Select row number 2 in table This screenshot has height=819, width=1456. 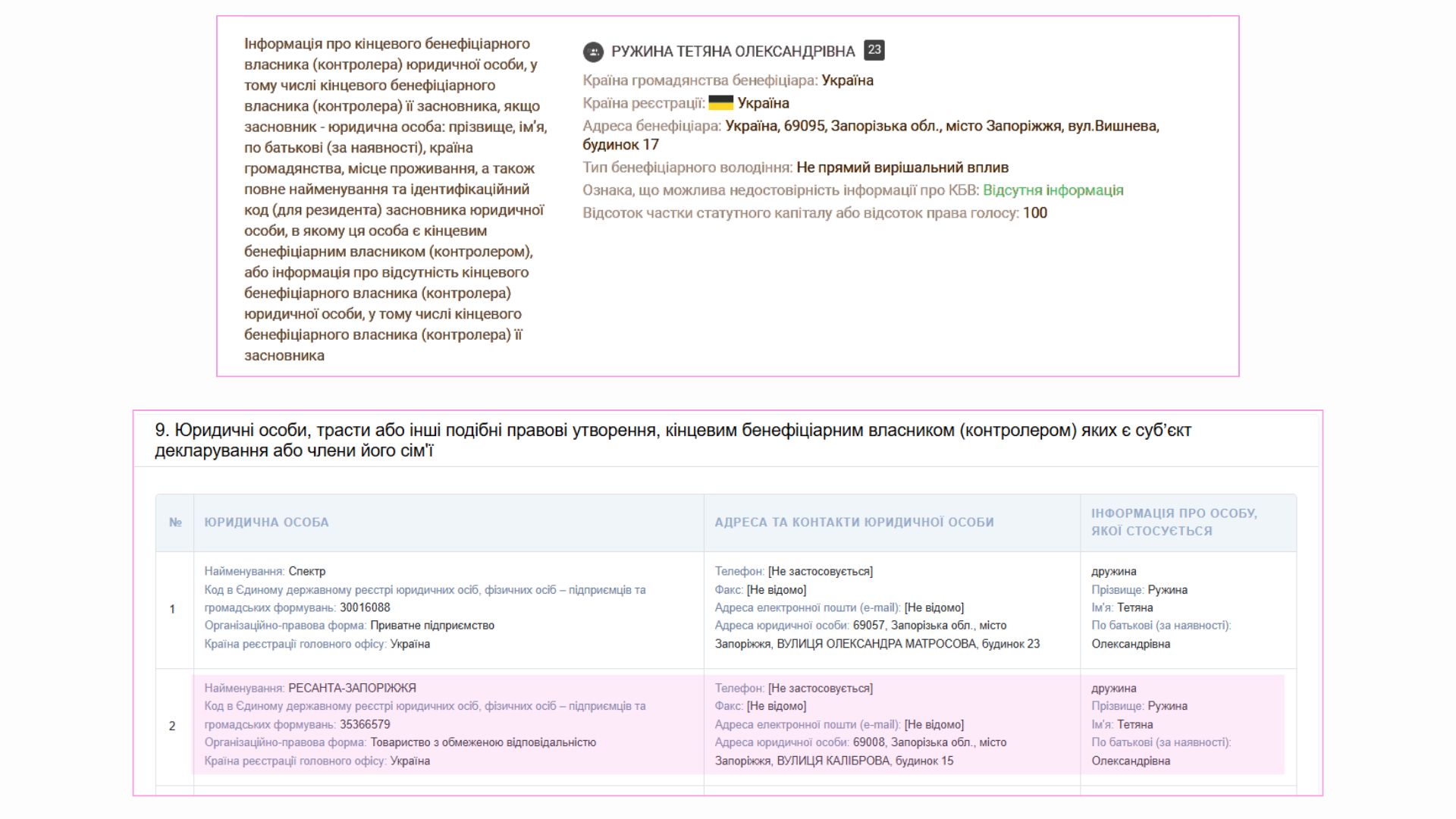(x=172, y=726)
